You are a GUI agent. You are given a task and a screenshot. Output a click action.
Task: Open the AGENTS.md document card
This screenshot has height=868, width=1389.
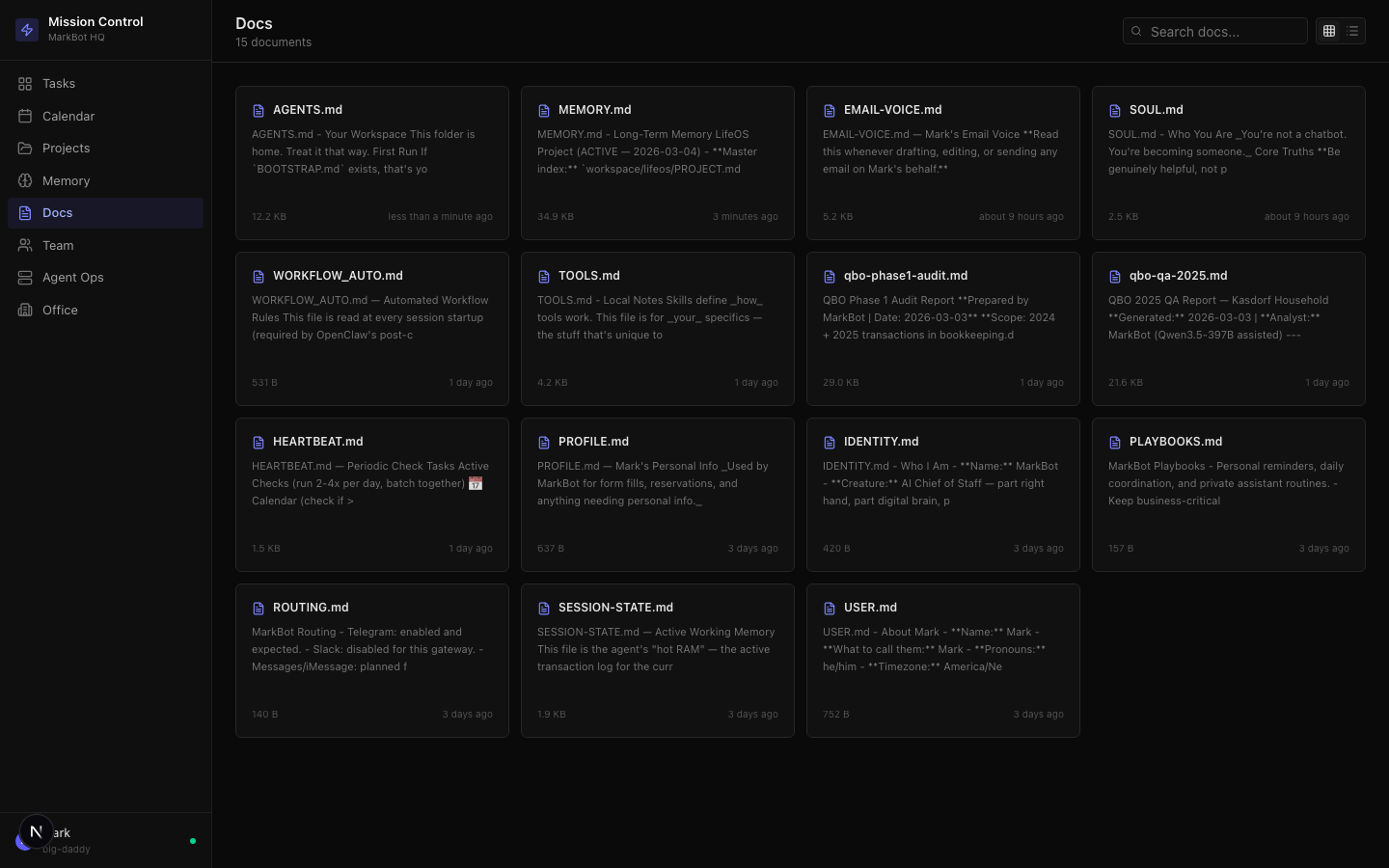point(371,162)
